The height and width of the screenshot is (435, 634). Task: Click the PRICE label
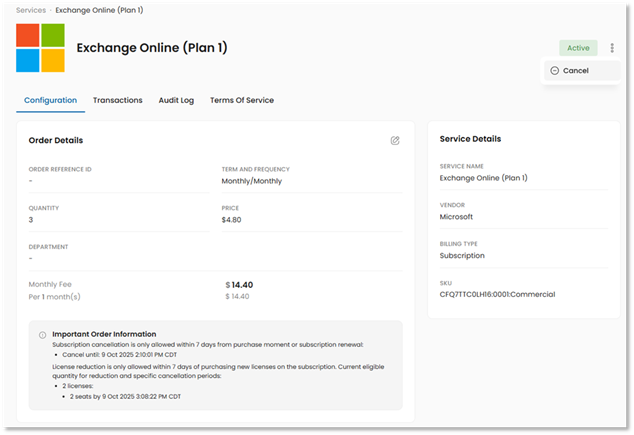coord(230,208)
